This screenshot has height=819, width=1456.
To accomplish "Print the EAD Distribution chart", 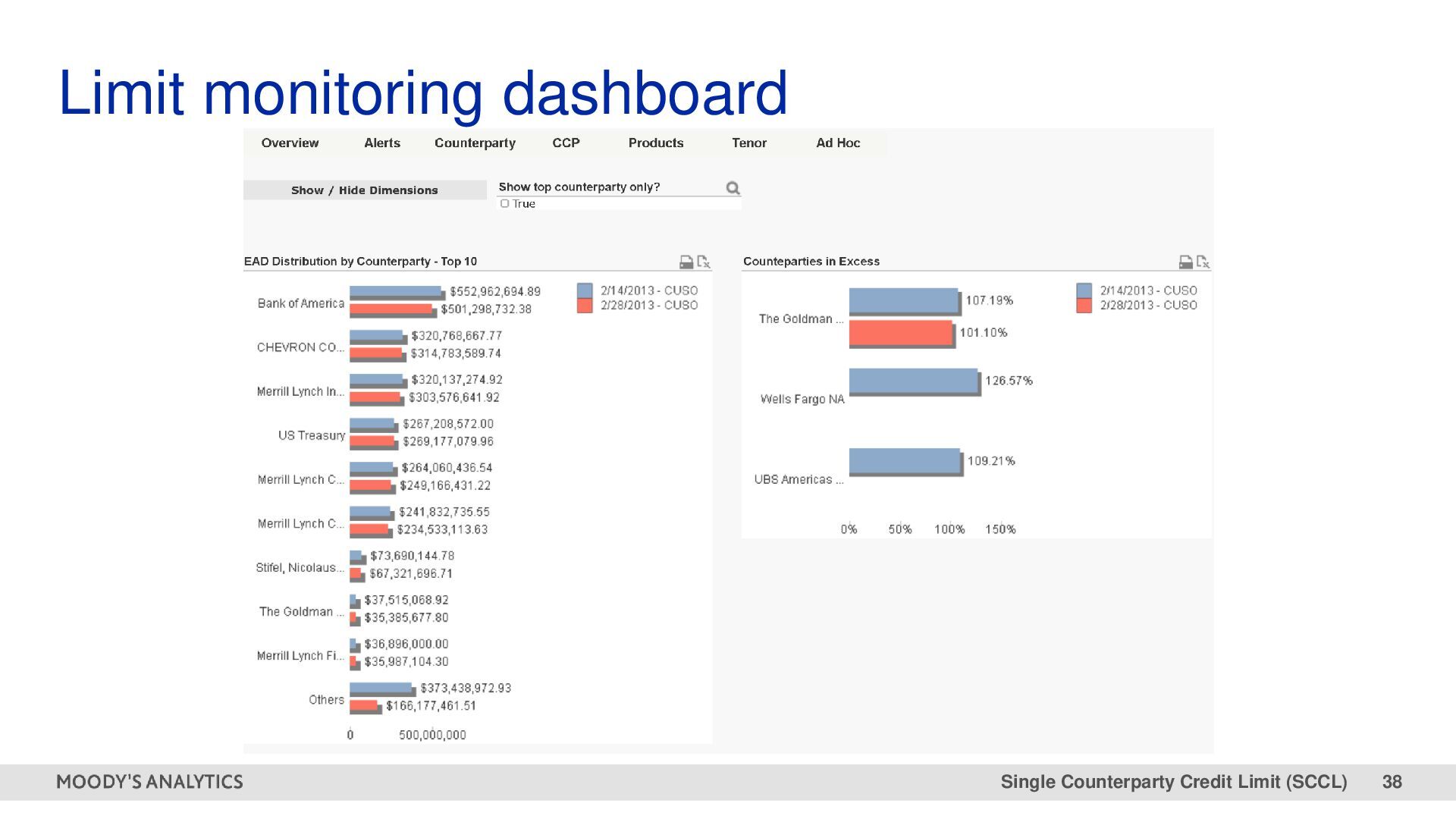I will point(686,262).
